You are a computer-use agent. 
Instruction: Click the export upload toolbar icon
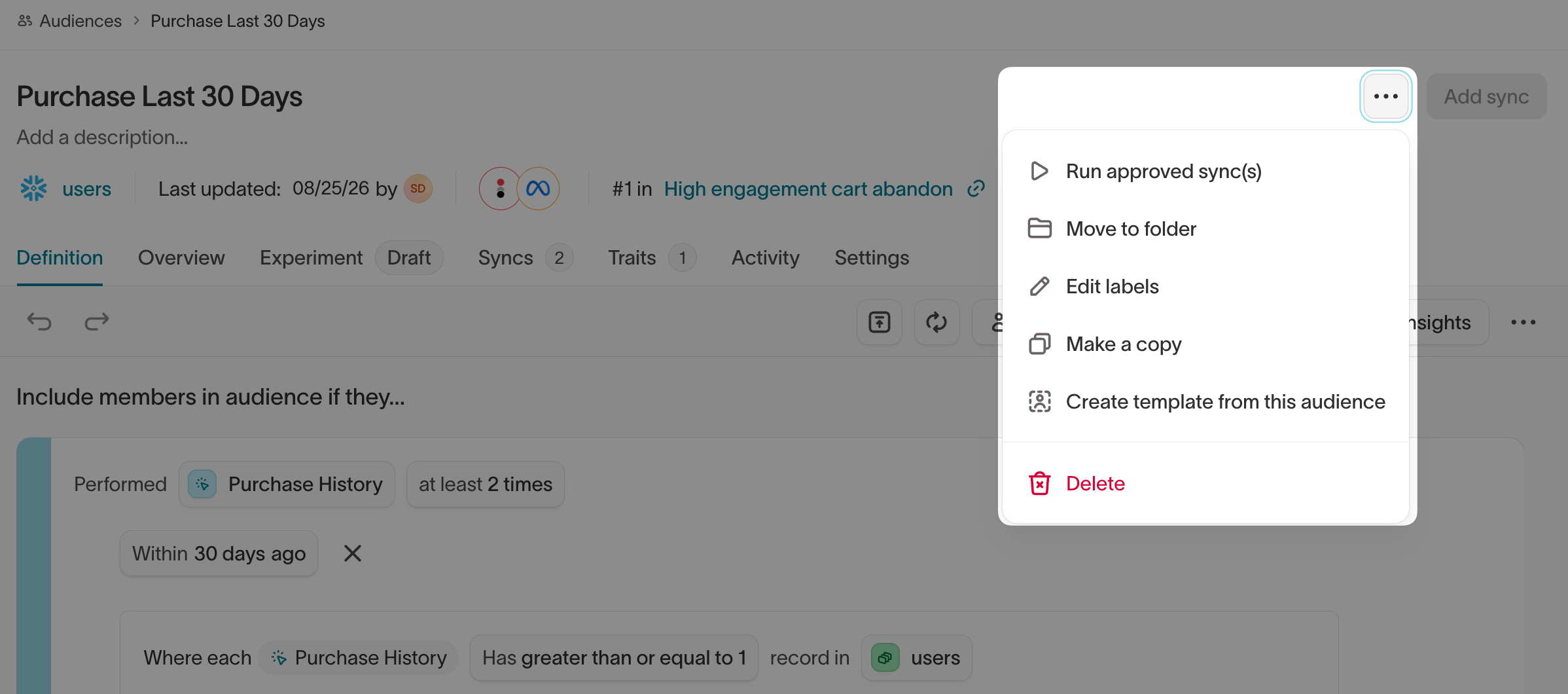(x=879, y=322)
